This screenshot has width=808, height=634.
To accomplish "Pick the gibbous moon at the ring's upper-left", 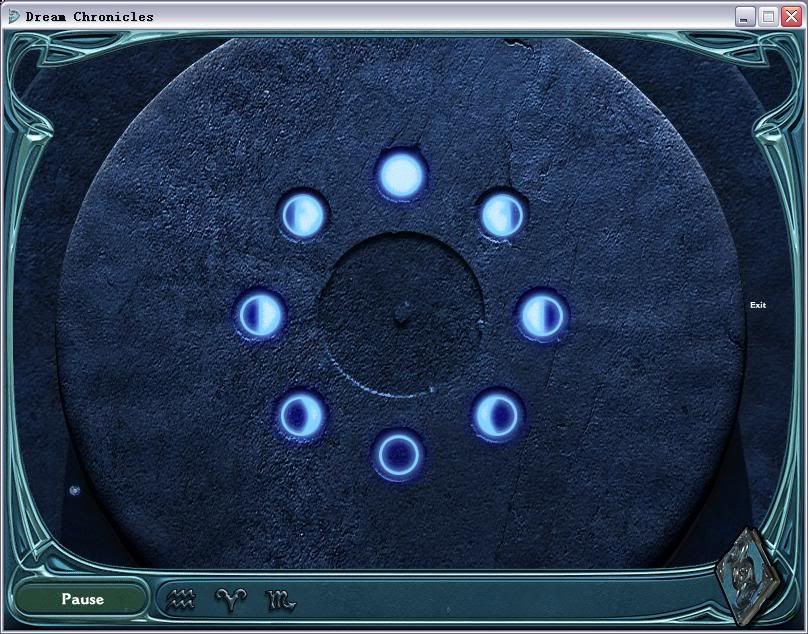I will click(303, 214).
